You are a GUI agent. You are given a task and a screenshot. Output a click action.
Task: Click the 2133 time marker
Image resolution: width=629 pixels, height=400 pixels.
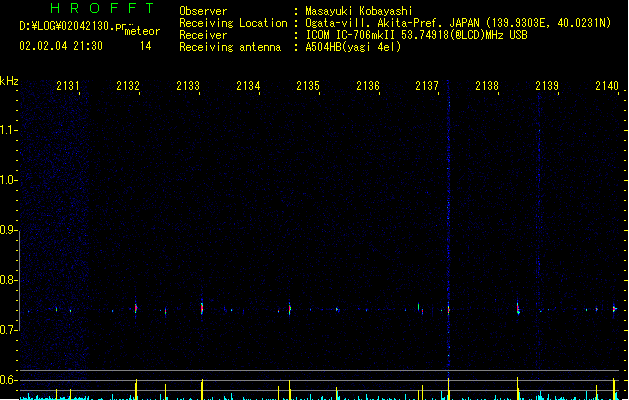tap(188, 85)
